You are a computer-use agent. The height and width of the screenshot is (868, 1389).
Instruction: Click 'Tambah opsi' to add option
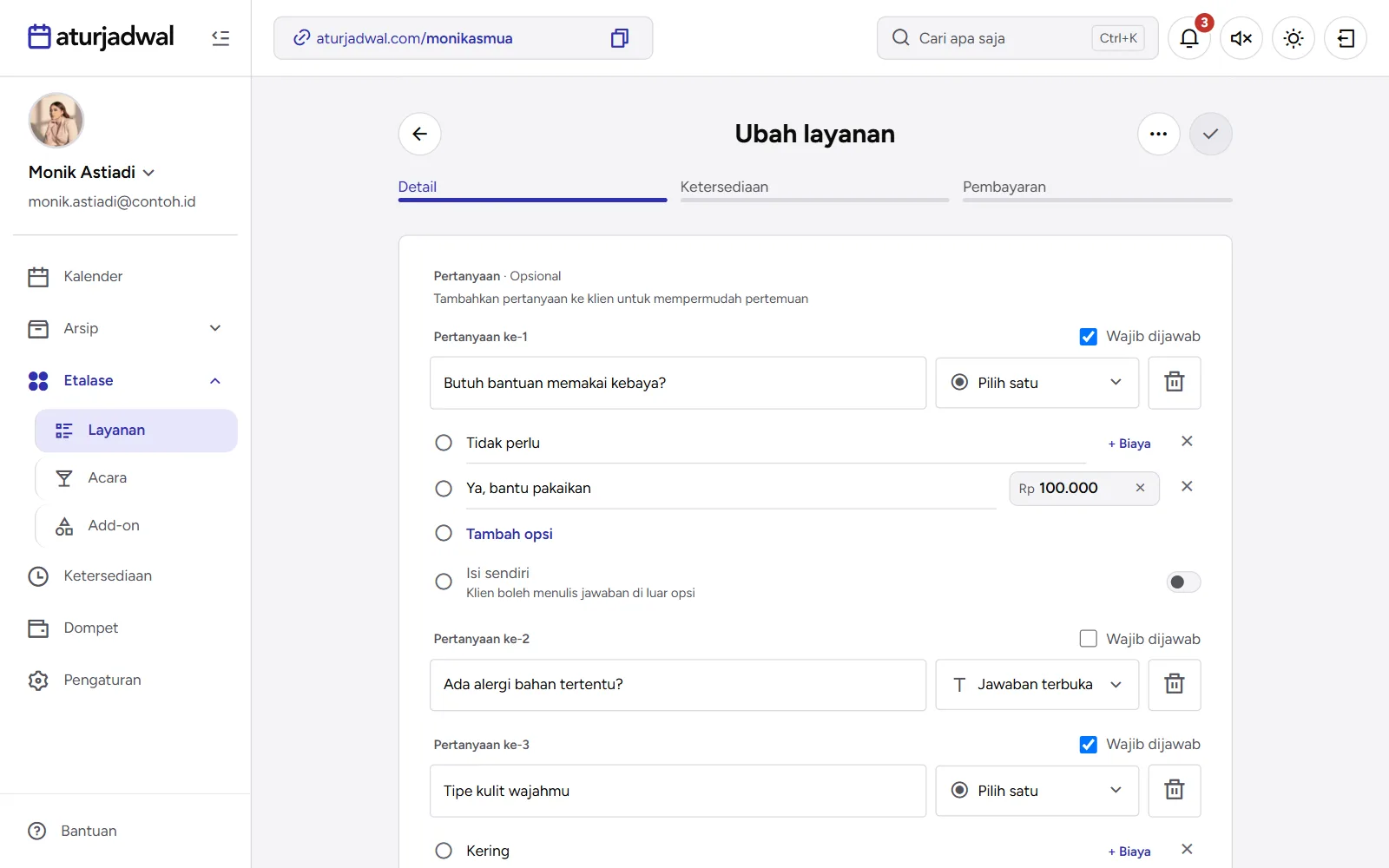point(510,534)
